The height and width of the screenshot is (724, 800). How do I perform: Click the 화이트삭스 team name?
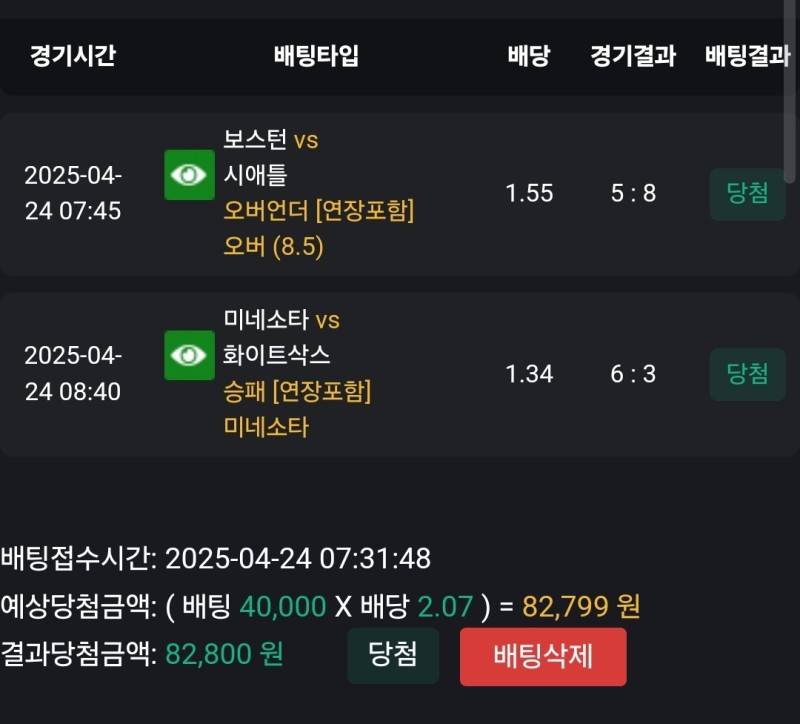[x=277, y=355]
